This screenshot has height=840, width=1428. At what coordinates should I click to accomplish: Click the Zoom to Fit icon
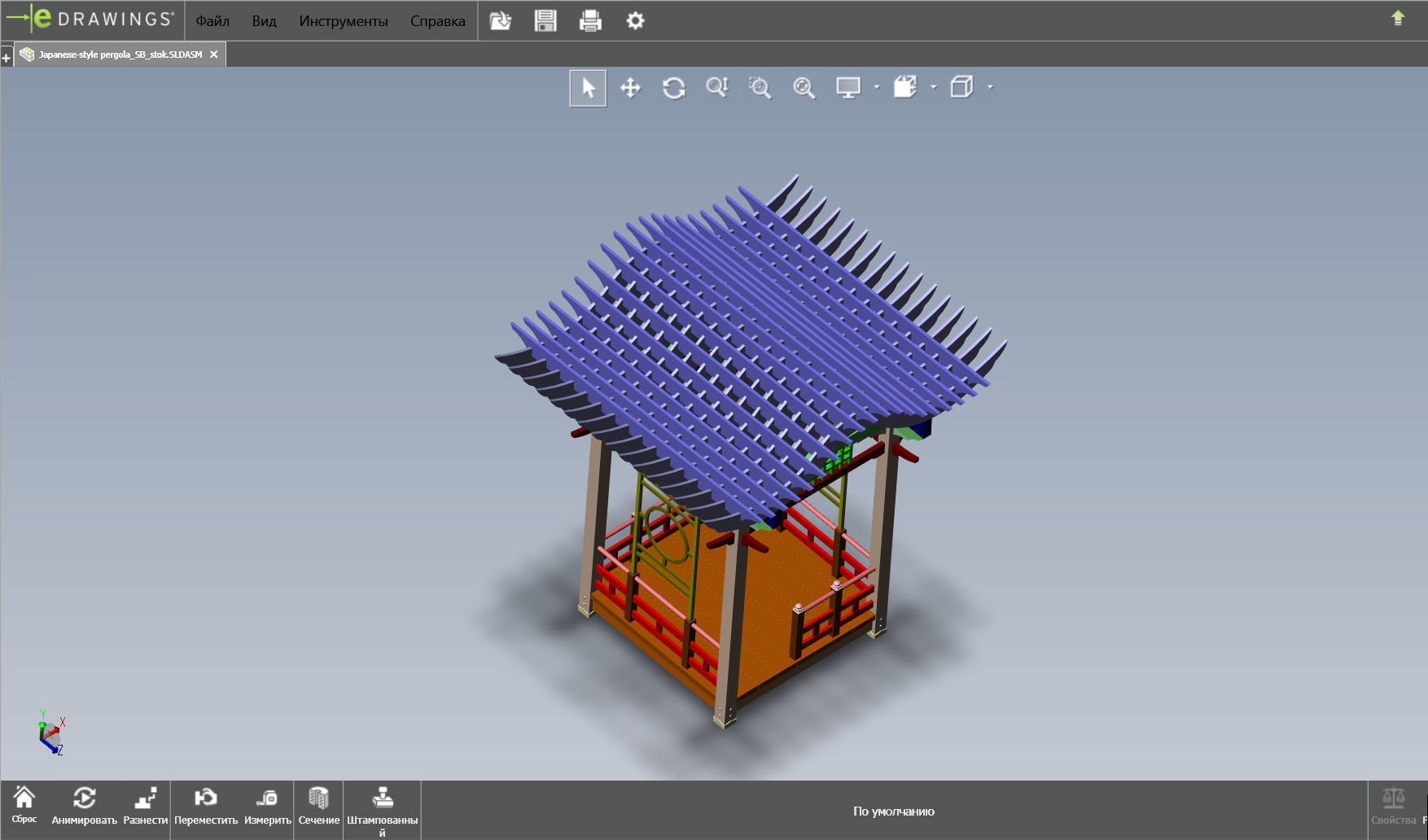click(x=804, y=88)
